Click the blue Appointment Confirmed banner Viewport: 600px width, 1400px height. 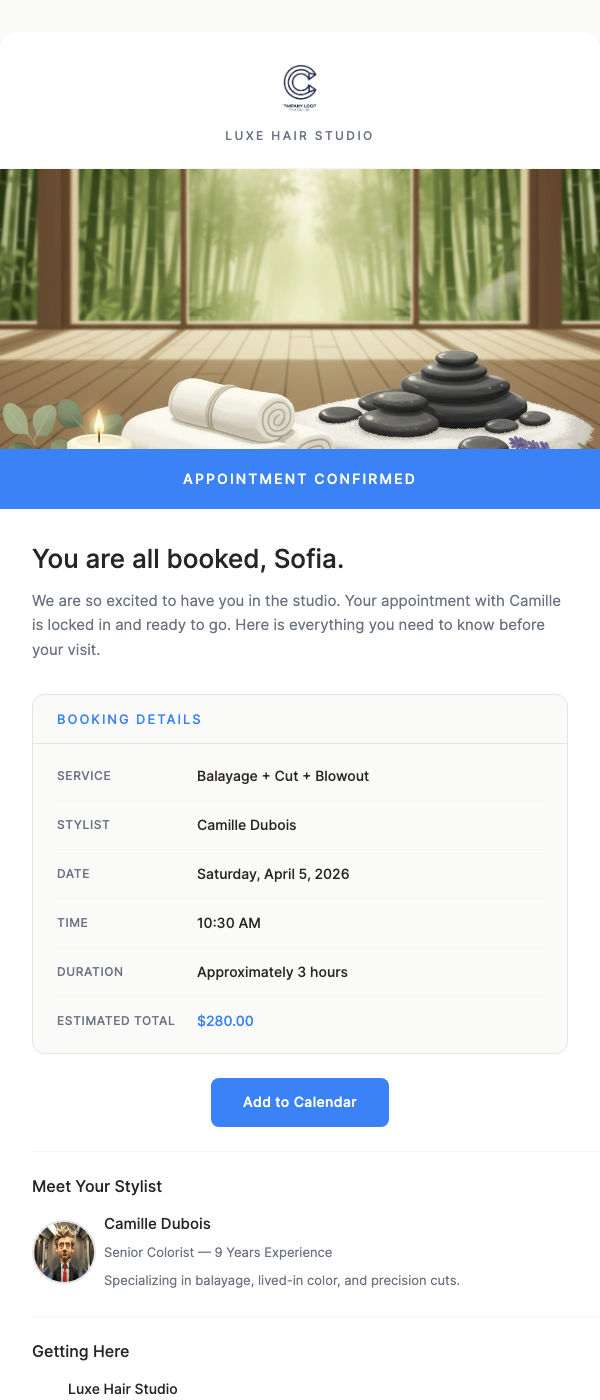pyautogui.click(x=299, y=479)
